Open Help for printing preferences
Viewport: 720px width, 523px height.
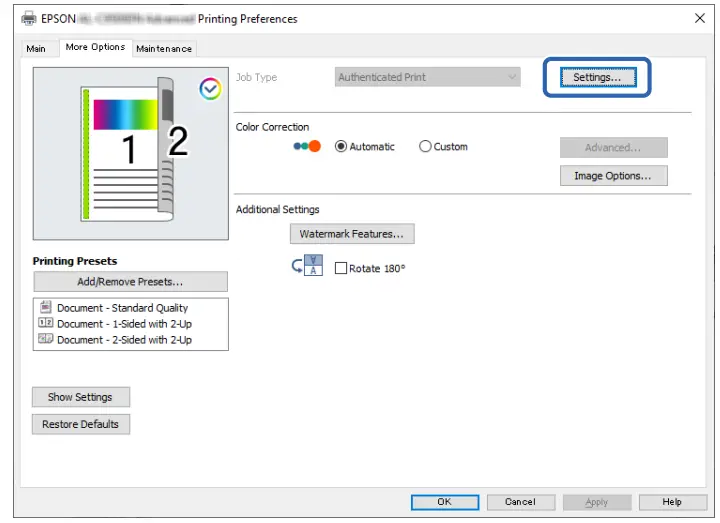(673, 502)
